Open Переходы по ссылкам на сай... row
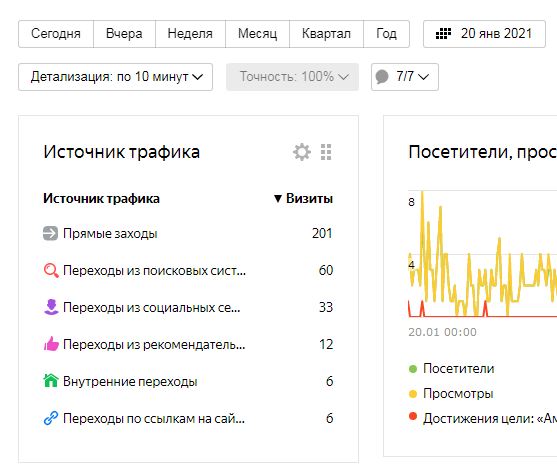 click(188, 418)
